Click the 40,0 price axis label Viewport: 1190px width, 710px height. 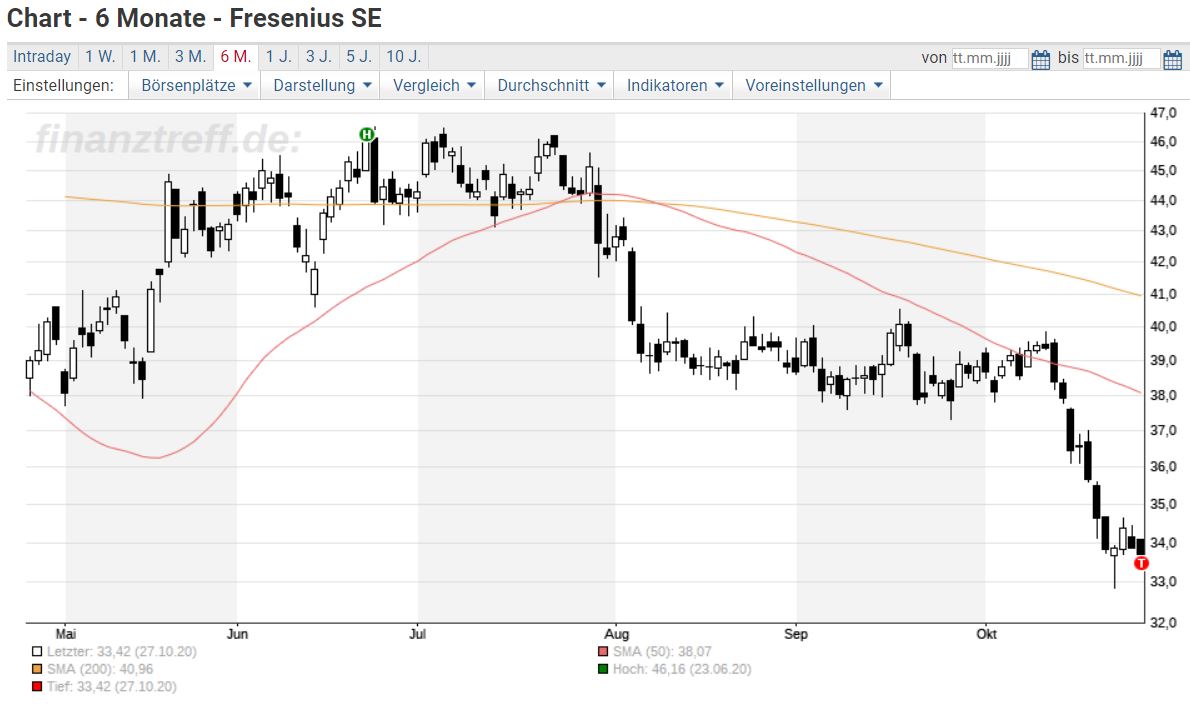click(x=1163, y=327)
